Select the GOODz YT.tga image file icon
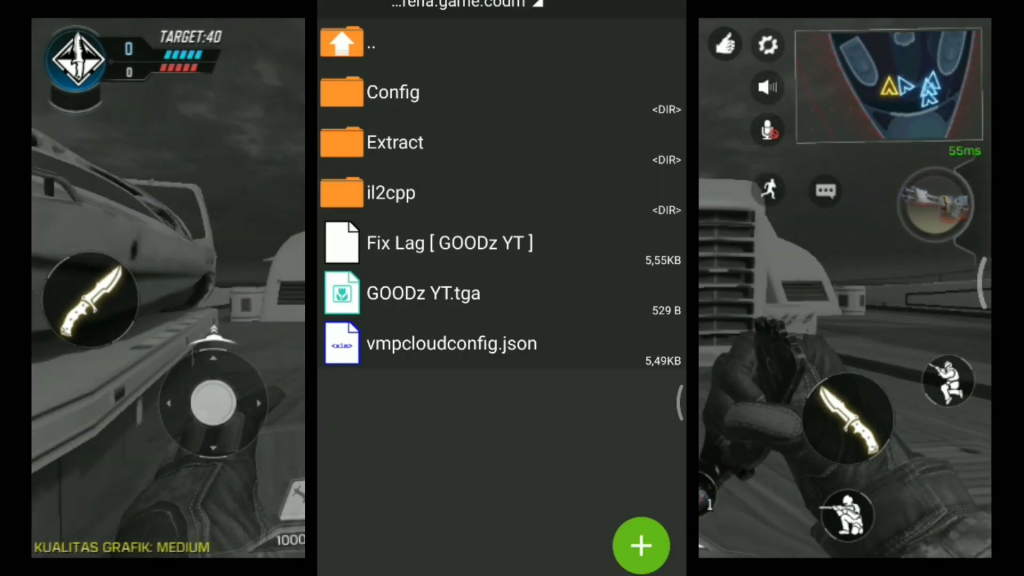The height and width of the screenshot is (576, 1024). [x=342, y=293]
